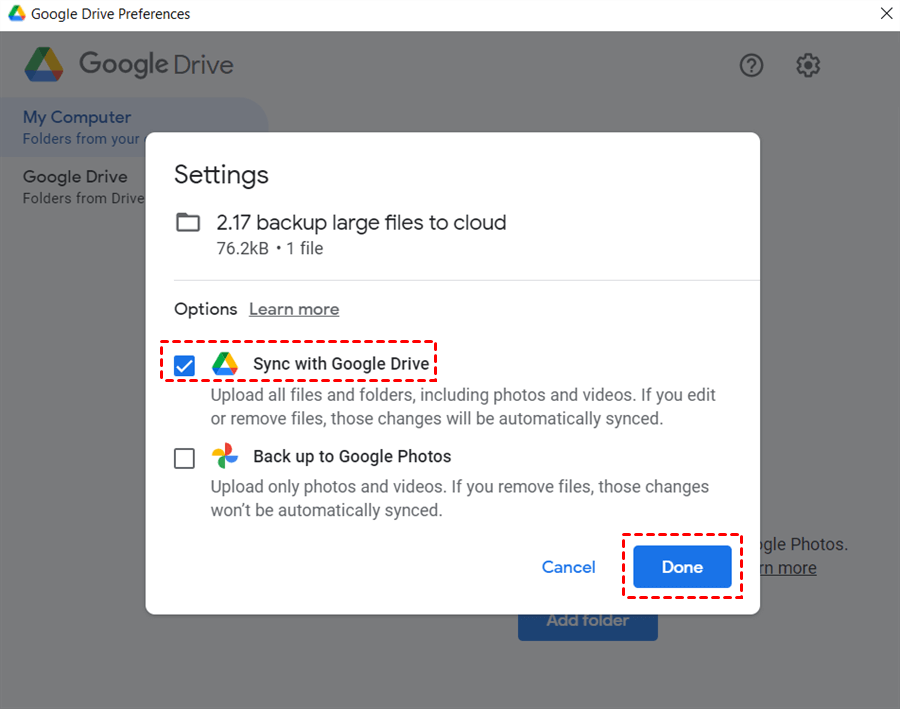
Task: Open the help question mark icon
Action: [751, 65]
